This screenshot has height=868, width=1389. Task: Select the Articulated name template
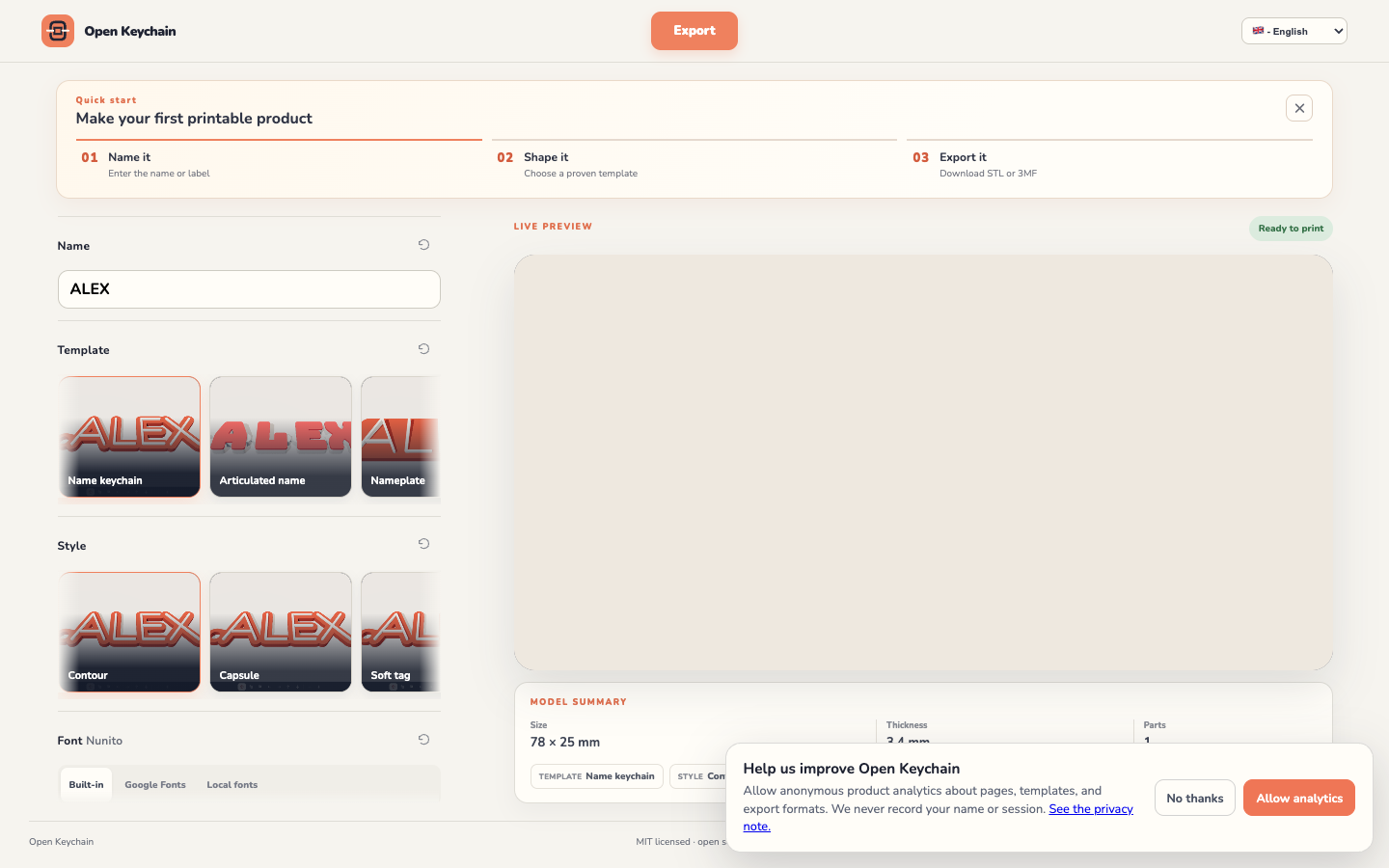pos(281,437)
